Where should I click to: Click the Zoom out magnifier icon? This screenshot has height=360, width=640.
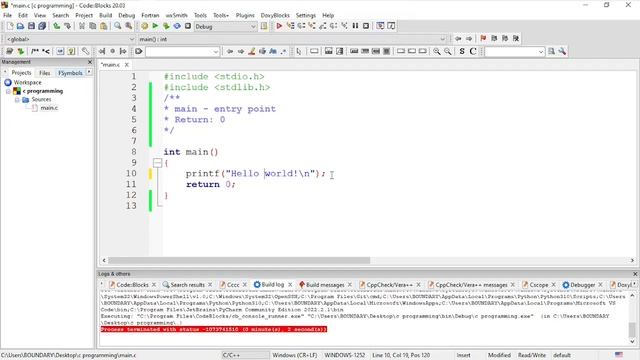(448, 51)
